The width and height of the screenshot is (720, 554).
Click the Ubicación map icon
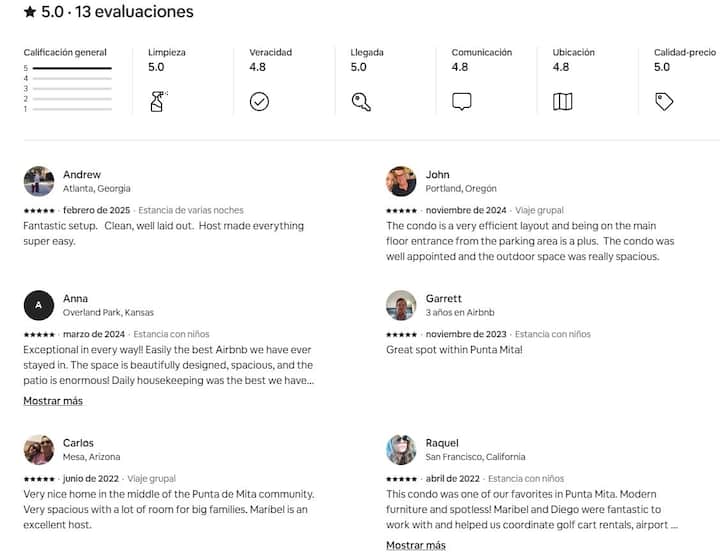[x=562, y=101]
